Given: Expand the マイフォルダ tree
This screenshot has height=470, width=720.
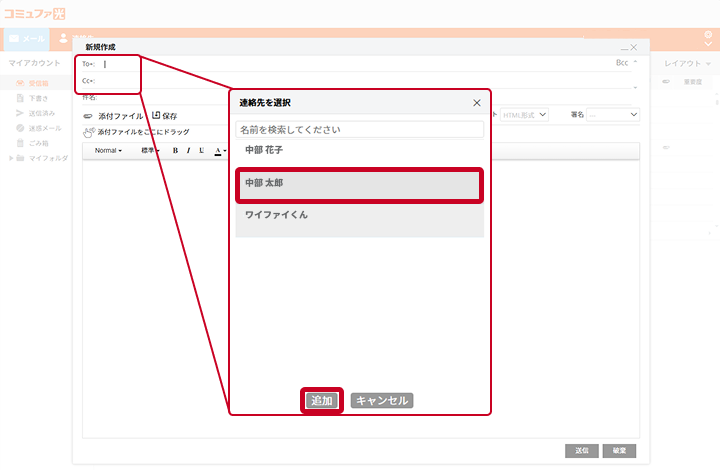Looking at the screenshot, I should coord(11,158).
